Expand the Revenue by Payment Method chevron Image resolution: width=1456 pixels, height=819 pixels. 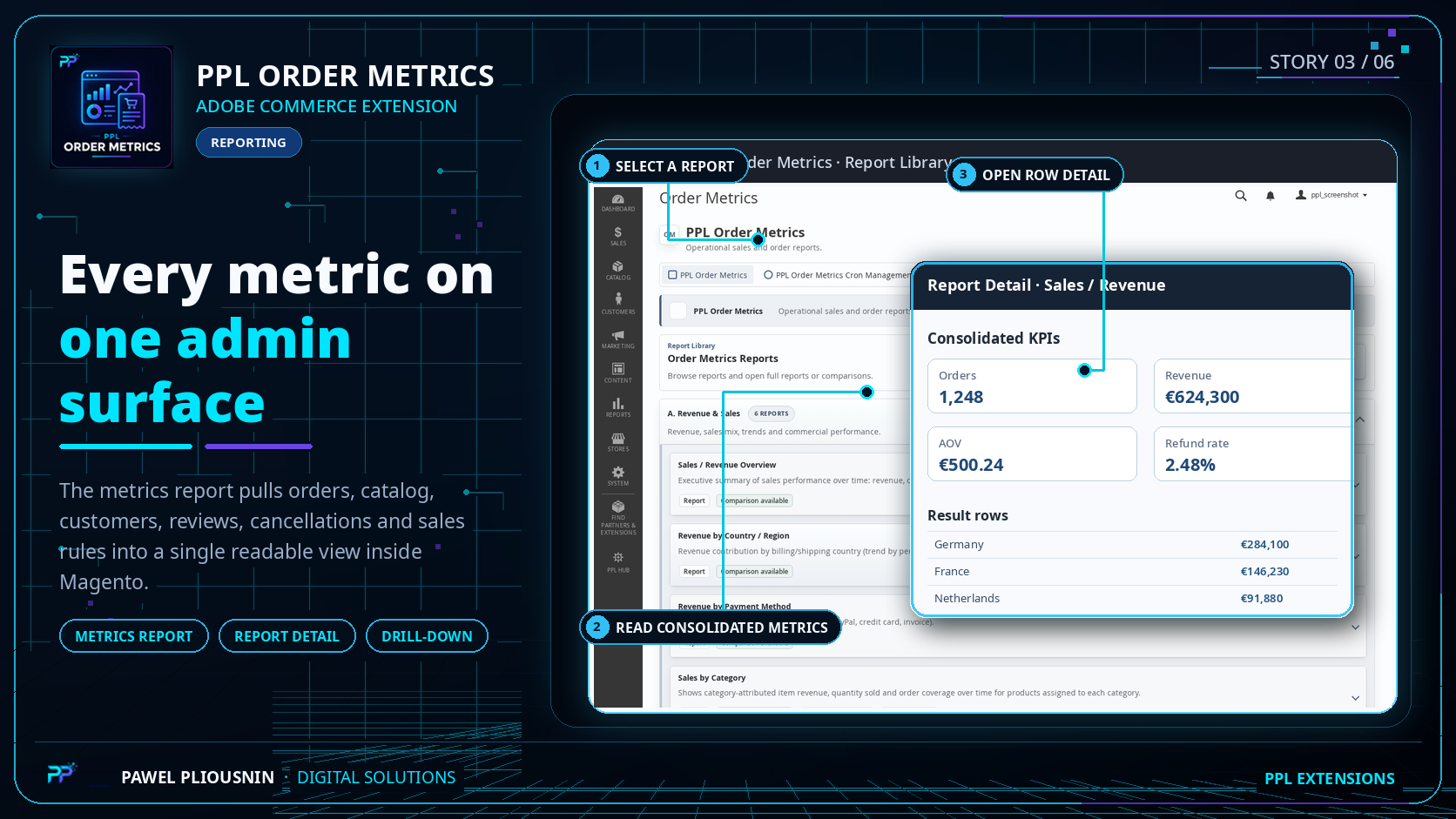(x=1355, y=628)
